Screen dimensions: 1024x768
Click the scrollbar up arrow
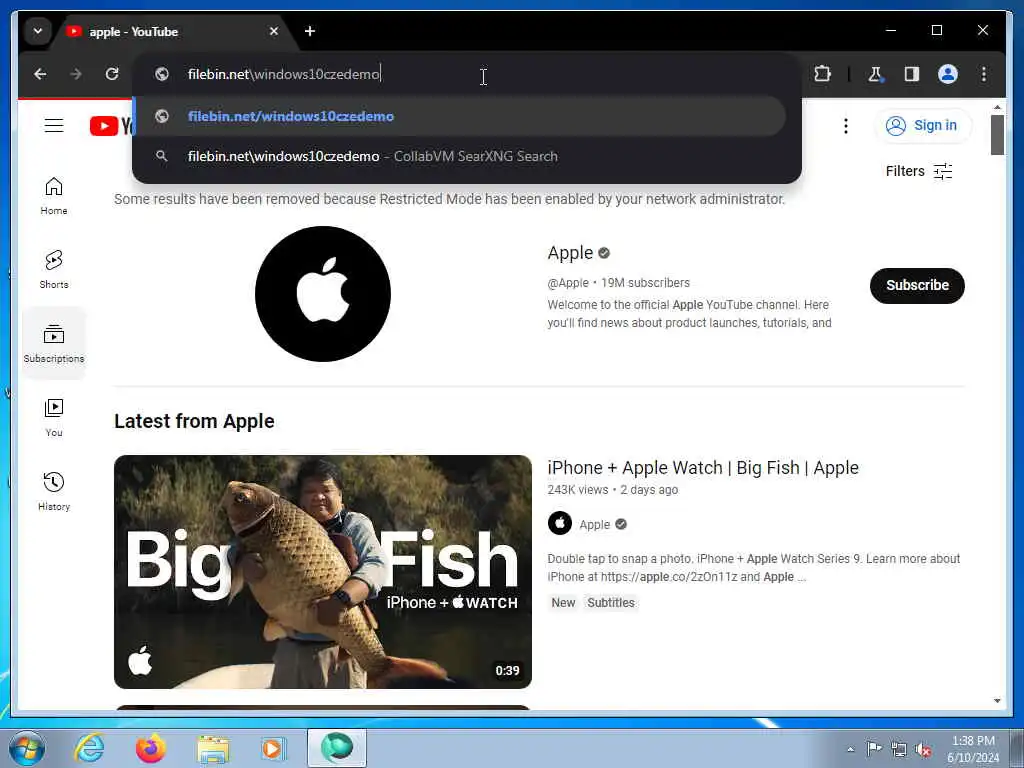[x=997, y=106]
